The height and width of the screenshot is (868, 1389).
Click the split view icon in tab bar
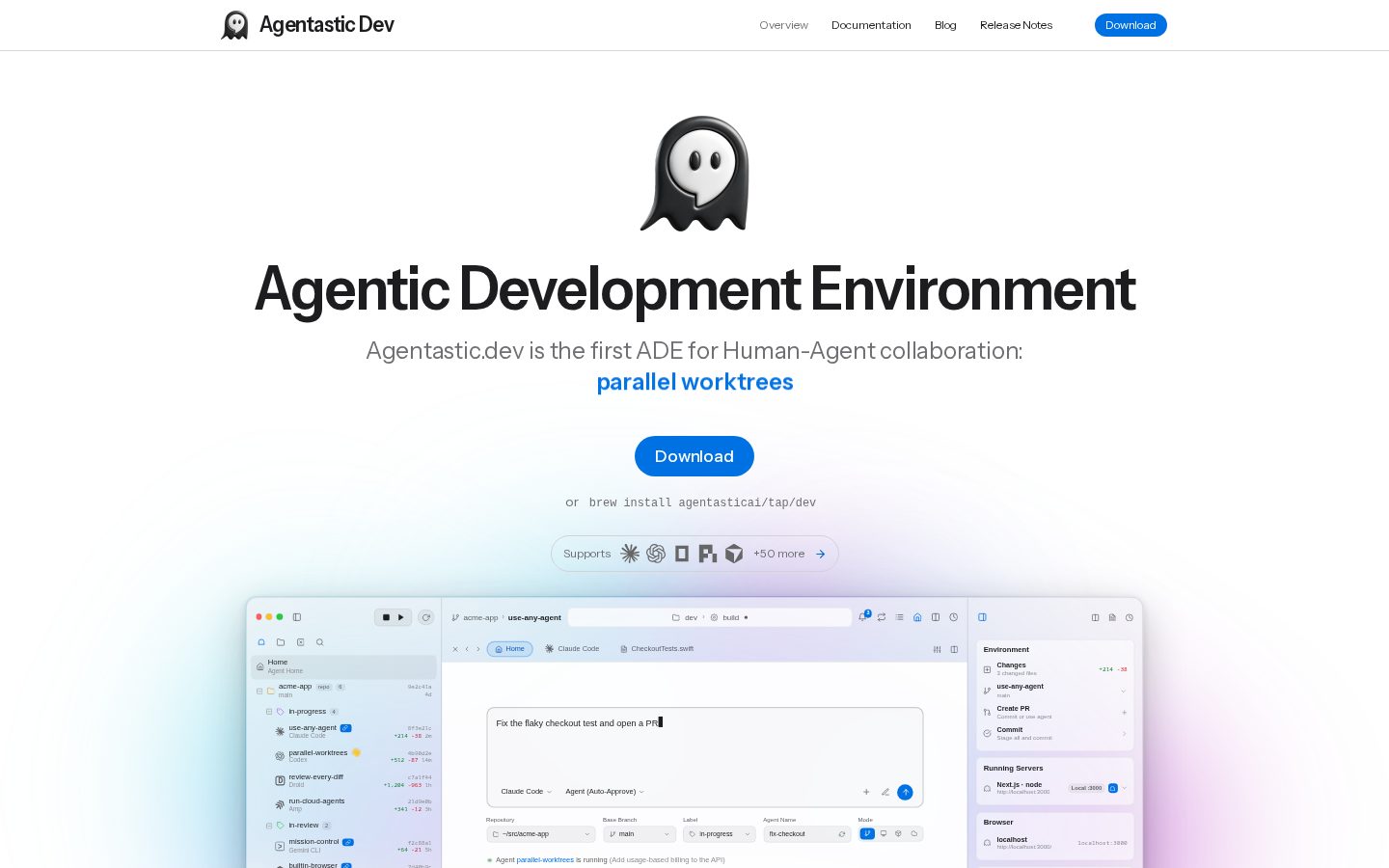coord(954,649)
